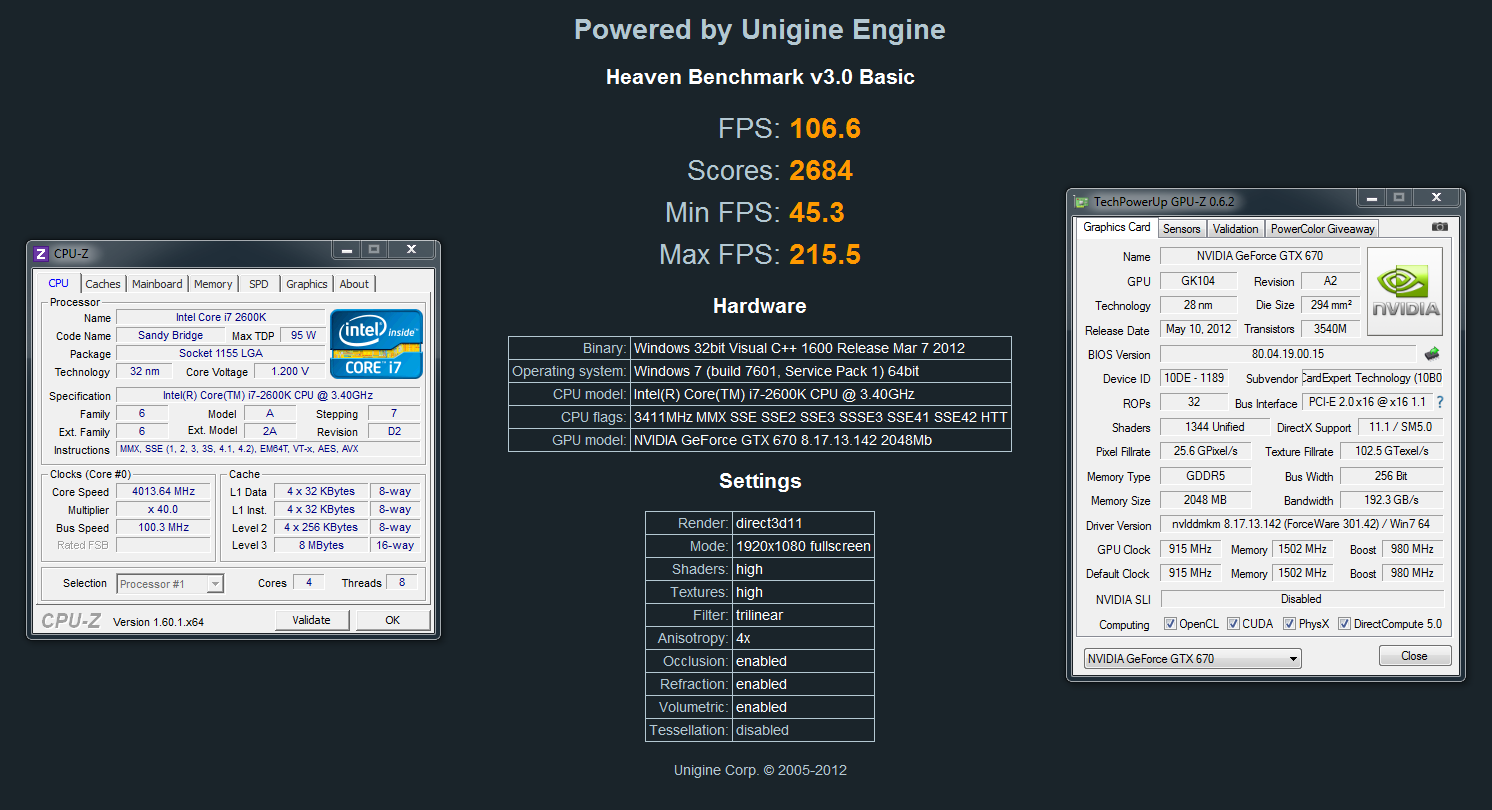1492x810 pixels.
Task: Toggle the CUDA checkbox
Action: pyautogui.click(x=1233, y=624)
